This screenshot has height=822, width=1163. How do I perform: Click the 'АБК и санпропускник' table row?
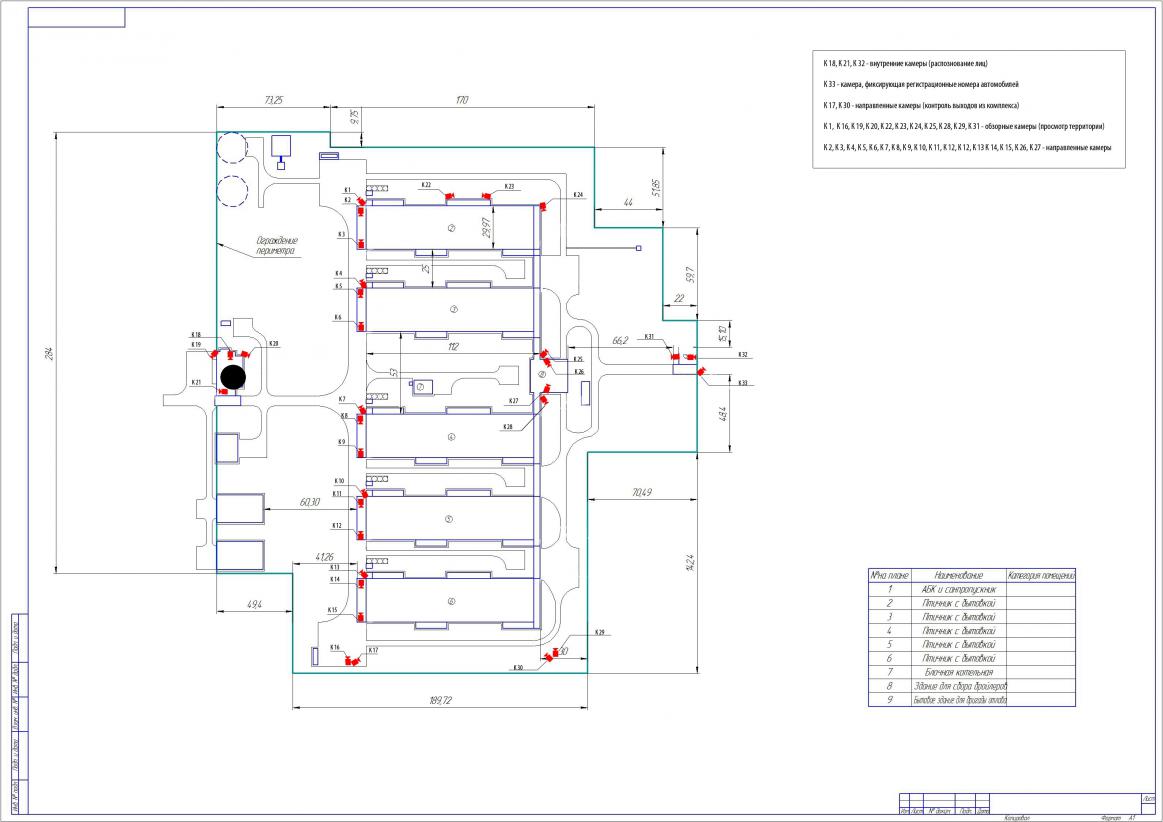click(958, 589)
